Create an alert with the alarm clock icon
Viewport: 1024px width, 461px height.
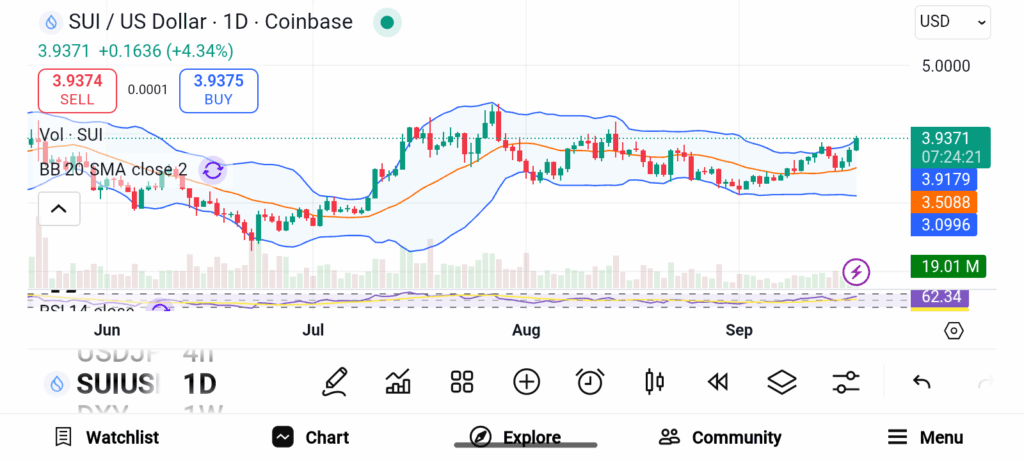click(x=590, y=381)
